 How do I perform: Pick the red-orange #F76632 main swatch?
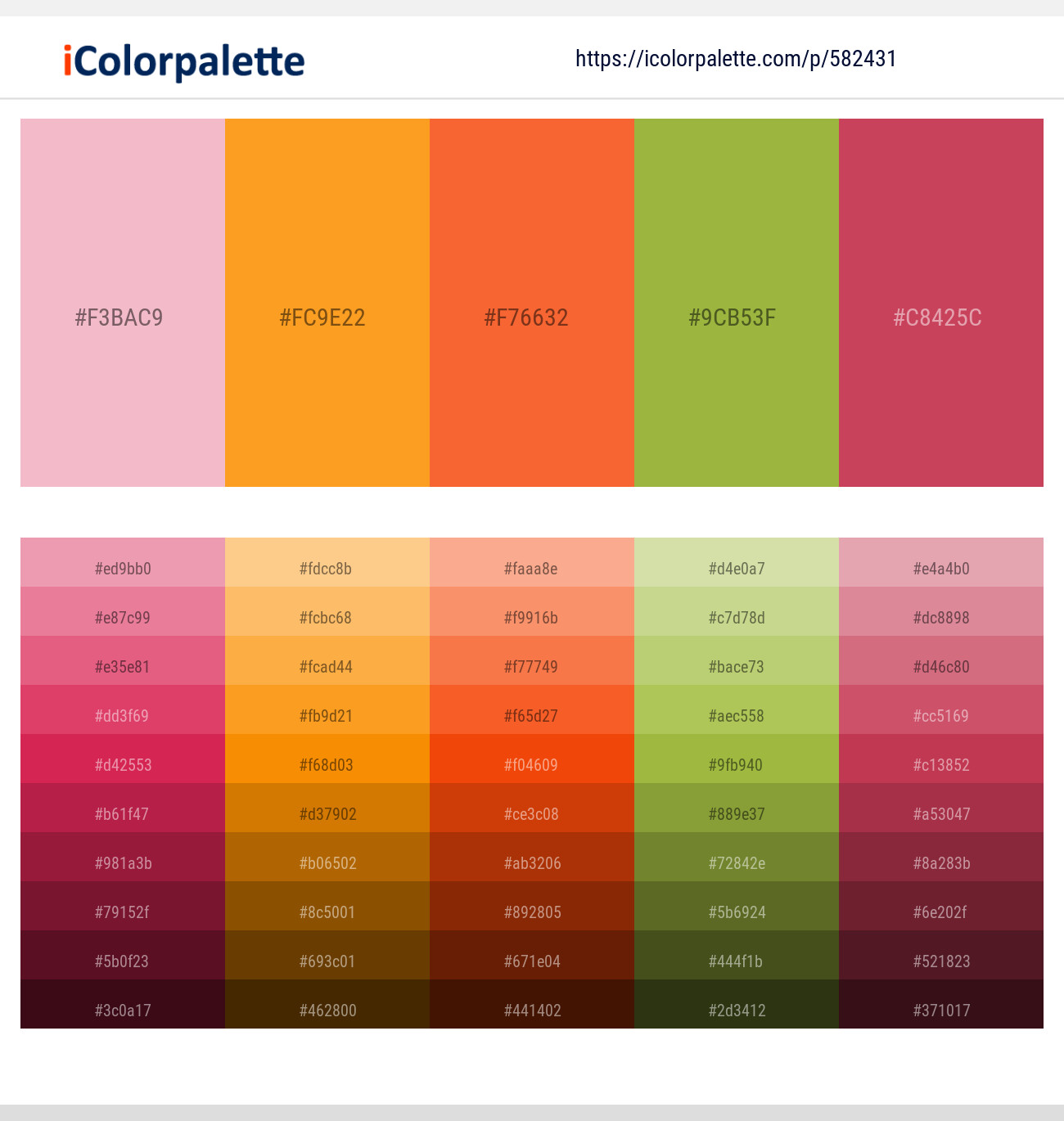click(532, 303)
